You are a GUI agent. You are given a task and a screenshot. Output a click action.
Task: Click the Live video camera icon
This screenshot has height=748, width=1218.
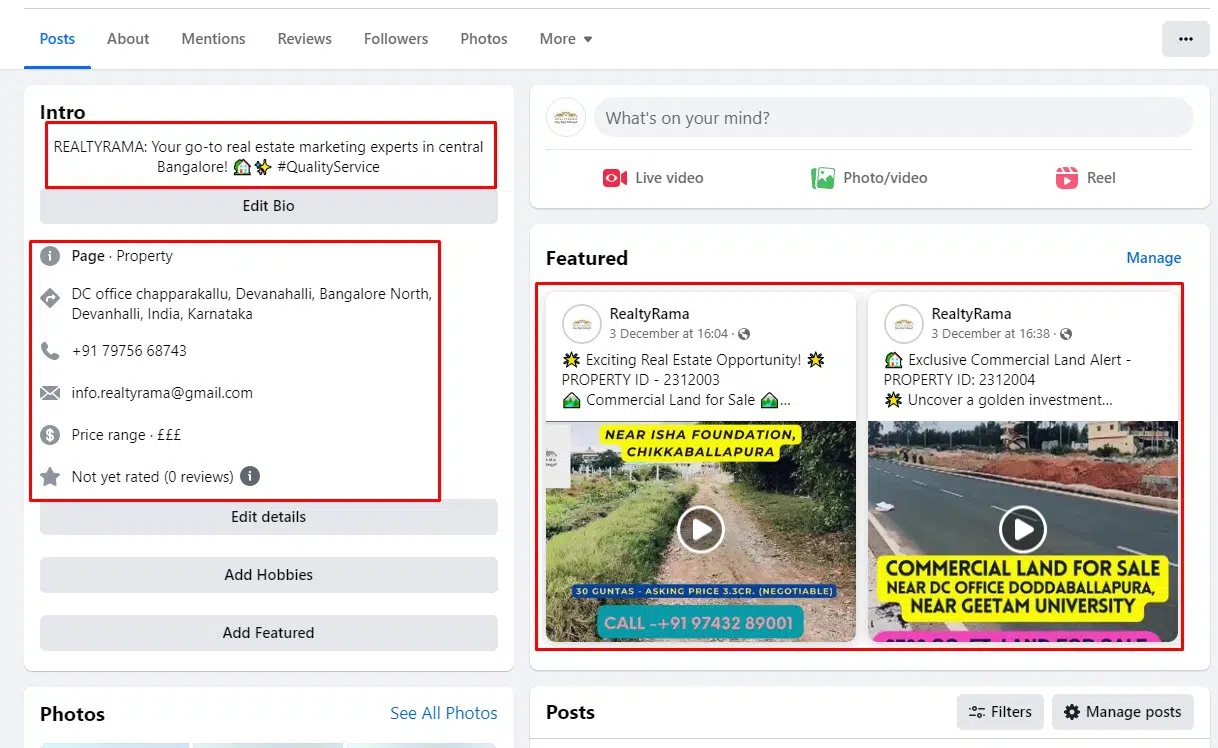(614, 178)
